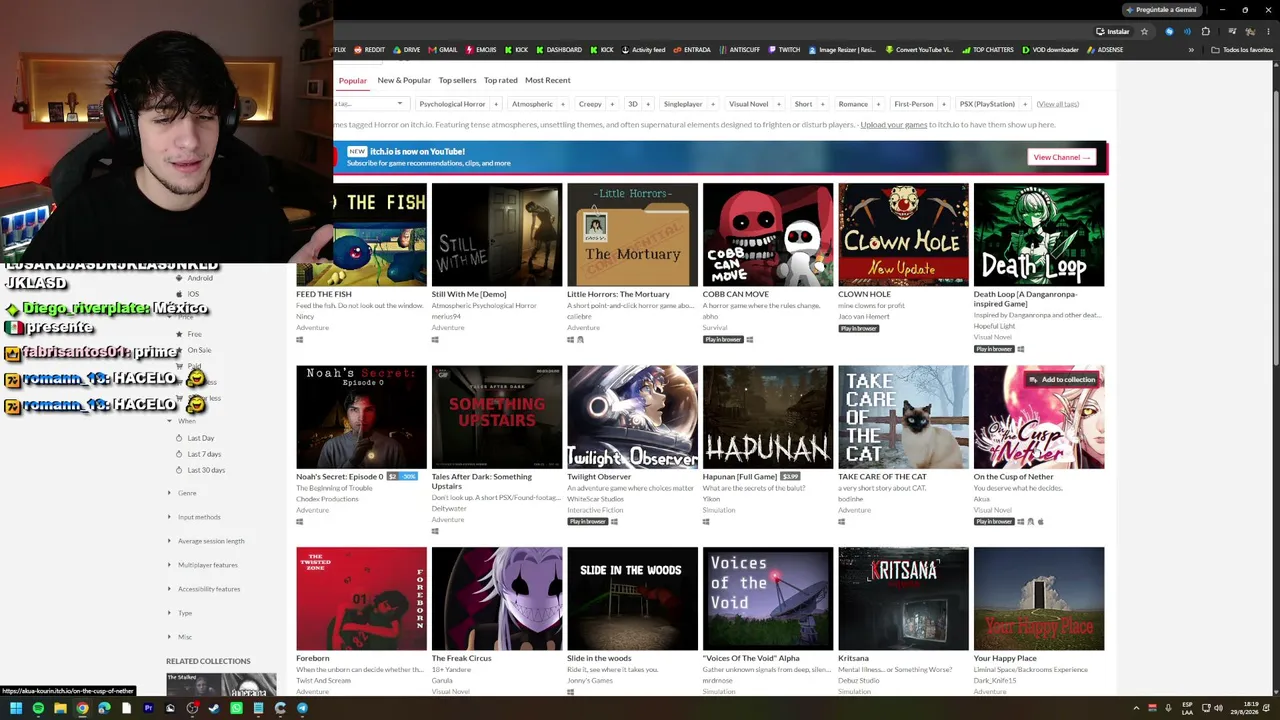
Task: Click the Upload your games link
Action: pyautogui.click(x=894, y=125)
